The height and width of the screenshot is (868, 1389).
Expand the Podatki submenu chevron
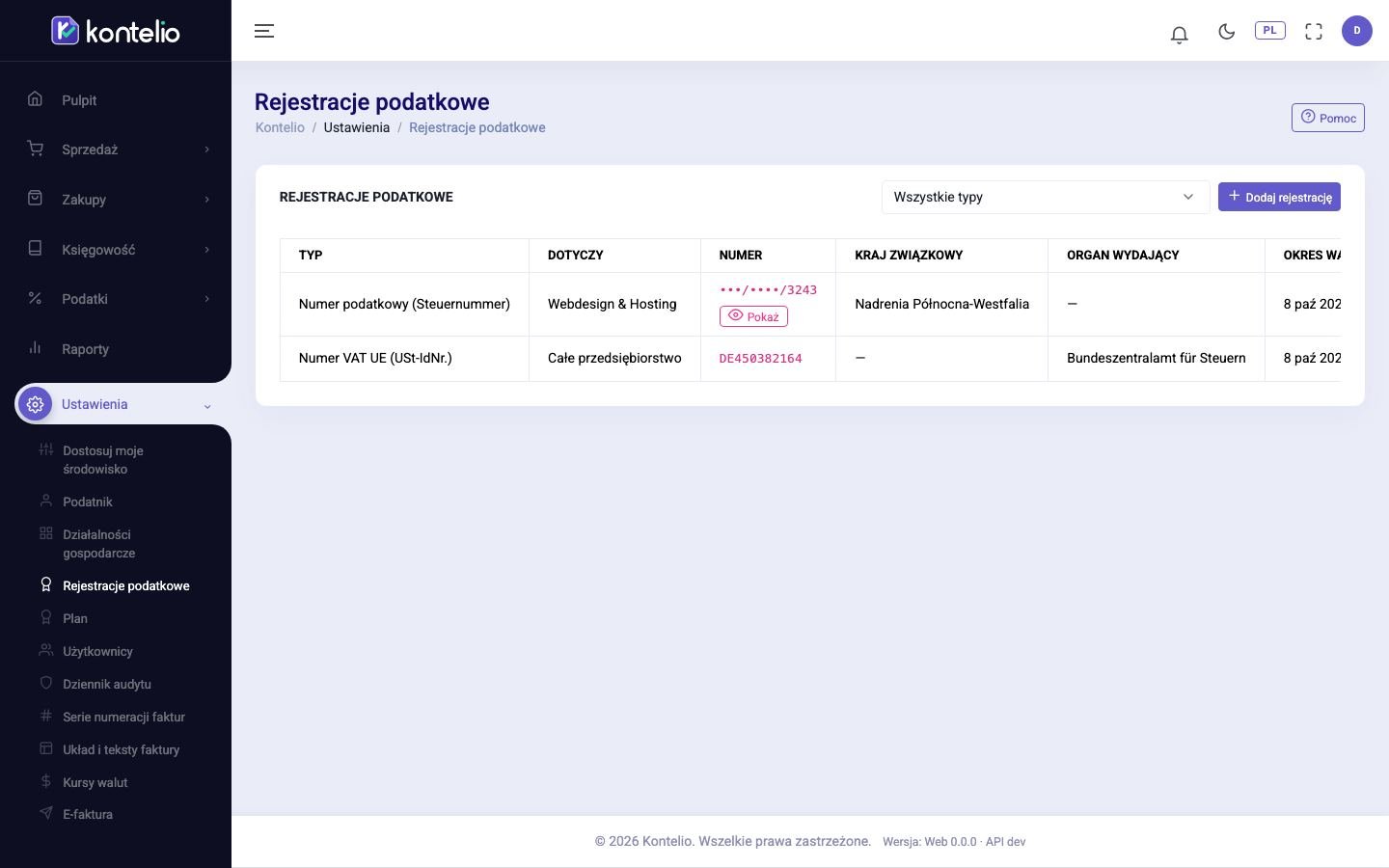[x=206, y=299]
